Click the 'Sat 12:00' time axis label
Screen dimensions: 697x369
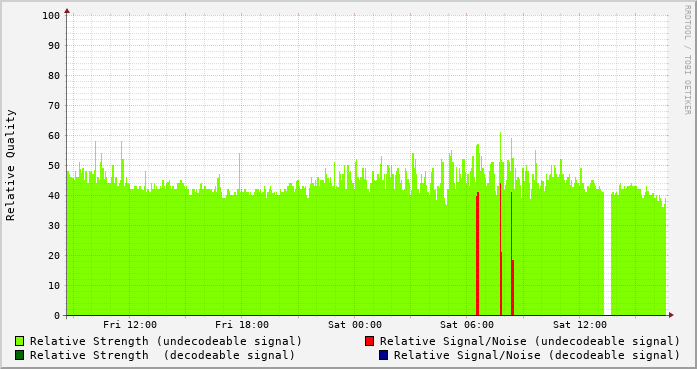[580, 325]
